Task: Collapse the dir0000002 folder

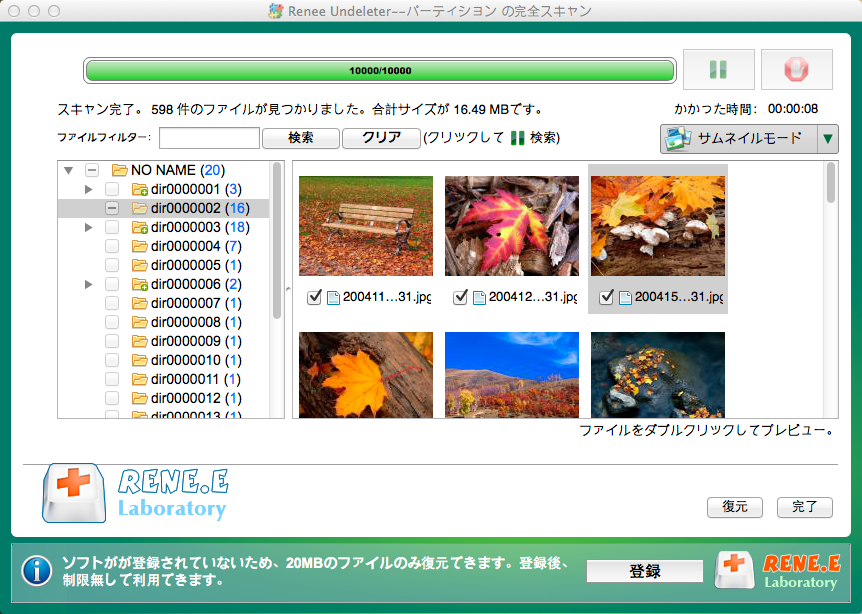Action: [113, 207]
